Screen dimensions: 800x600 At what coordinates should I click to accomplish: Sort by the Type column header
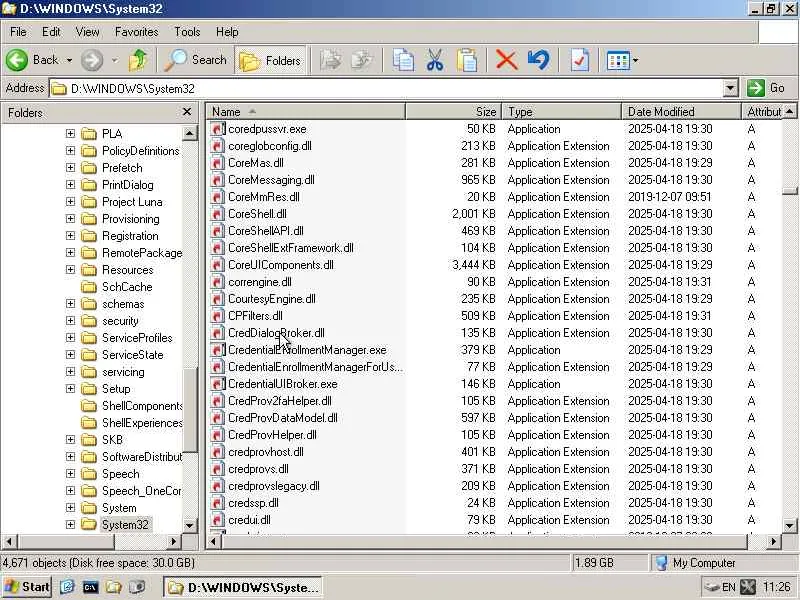point(561,111)
